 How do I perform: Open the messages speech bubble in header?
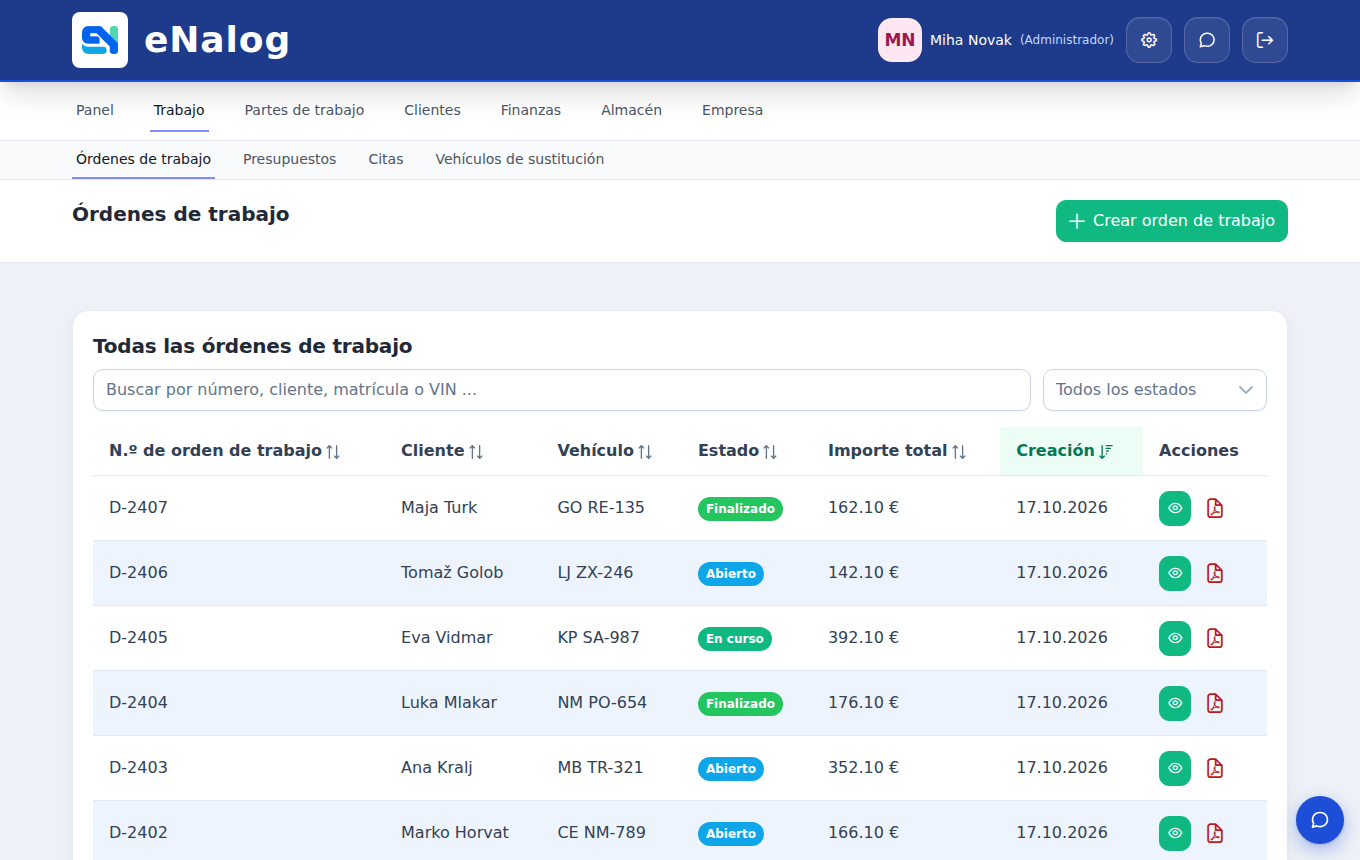click(x=1207, y=40)
